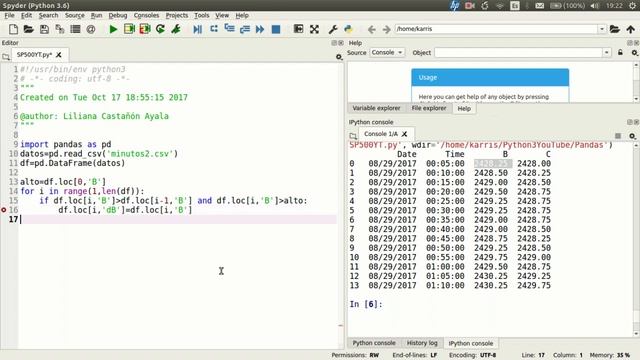Continue execution until next breakpoint

click(260, 29)
